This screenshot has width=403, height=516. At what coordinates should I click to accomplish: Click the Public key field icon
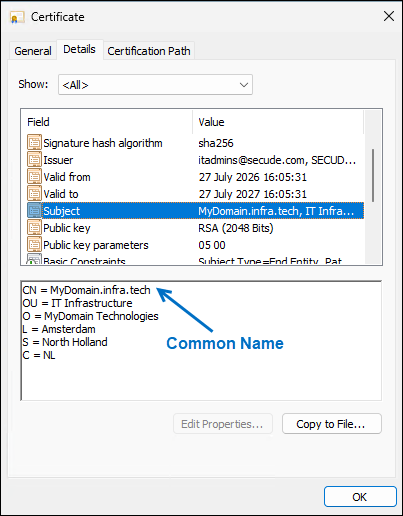coord(34,228)
